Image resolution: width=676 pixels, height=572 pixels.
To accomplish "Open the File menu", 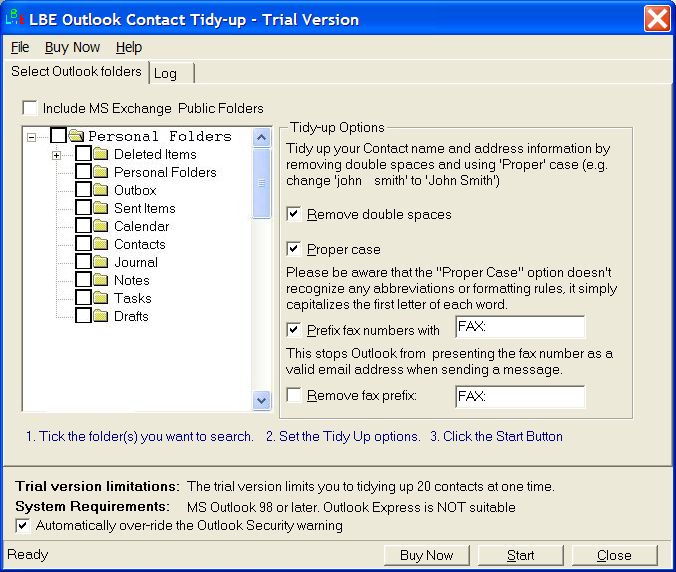I will (19, 47).
